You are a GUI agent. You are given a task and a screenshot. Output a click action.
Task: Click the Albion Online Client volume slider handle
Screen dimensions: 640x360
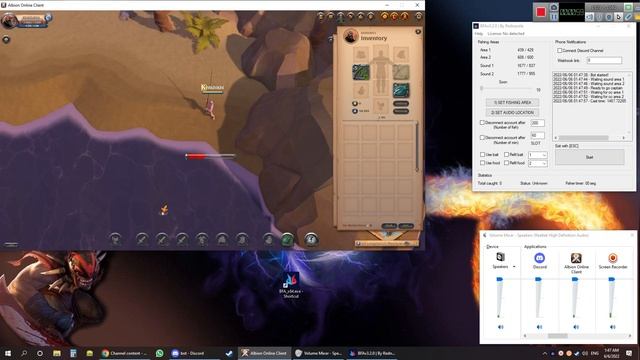[575, 279]
